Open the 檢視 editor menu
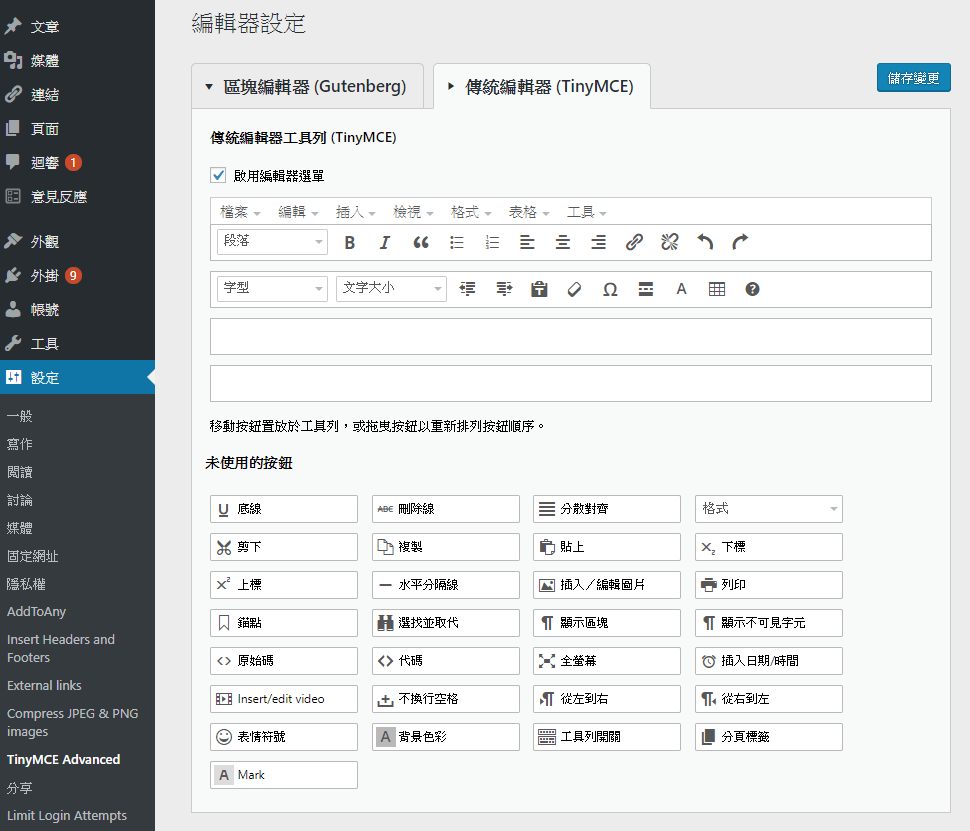 413,212
